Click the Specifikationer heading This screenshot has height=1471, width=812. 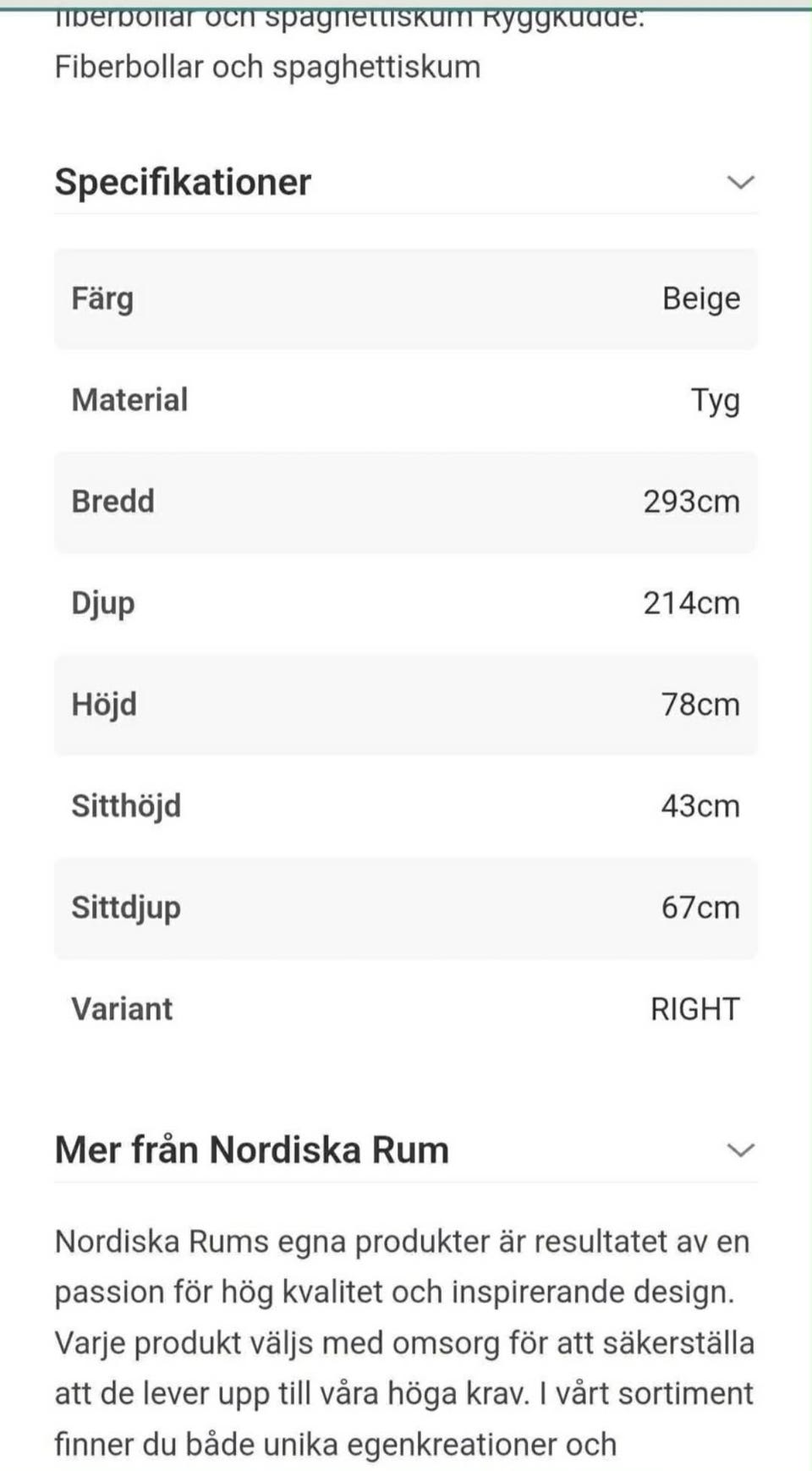[183, 182]
